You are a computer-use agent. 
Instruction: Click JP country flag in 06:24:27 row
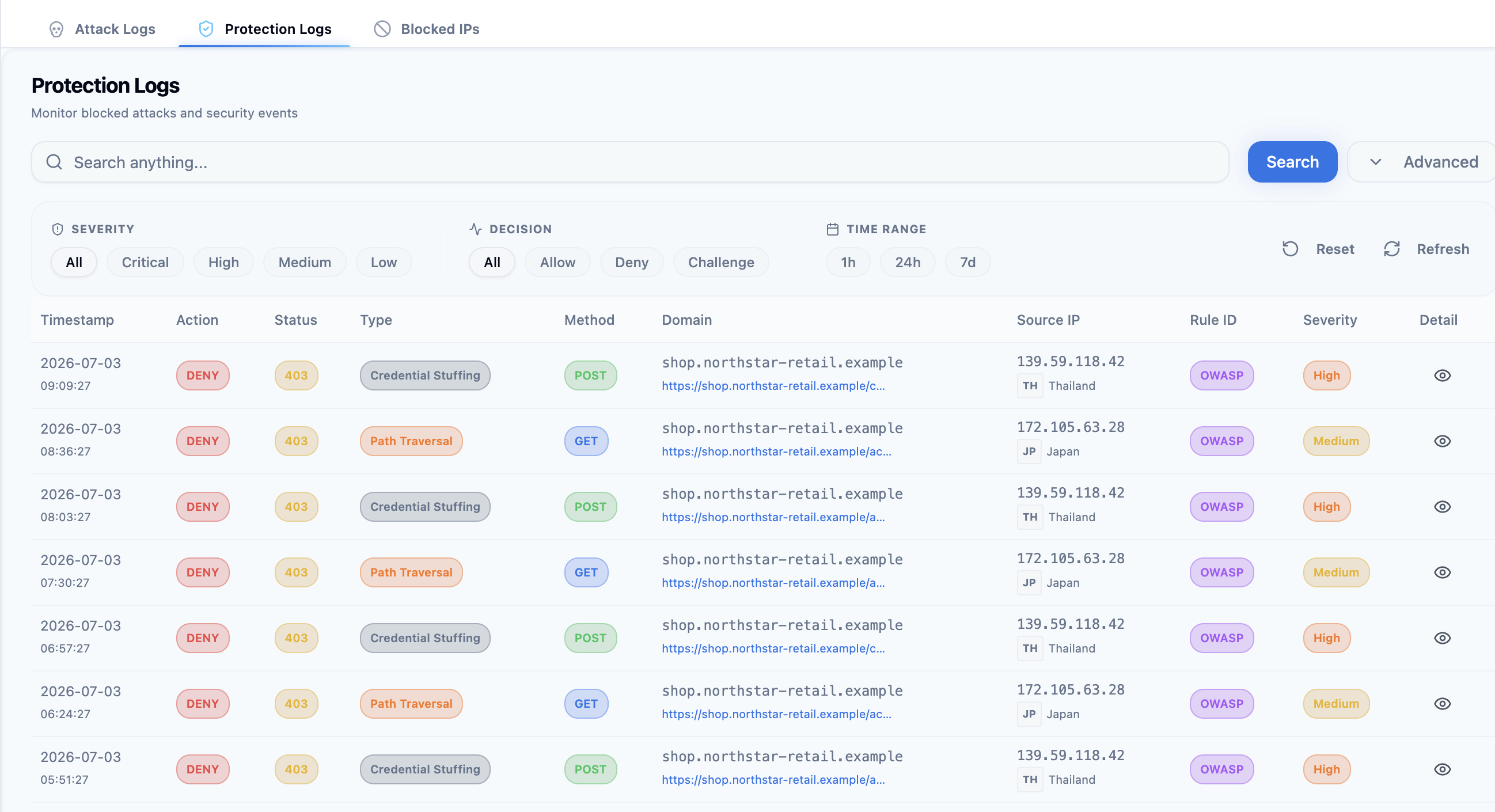point(1029,714)
